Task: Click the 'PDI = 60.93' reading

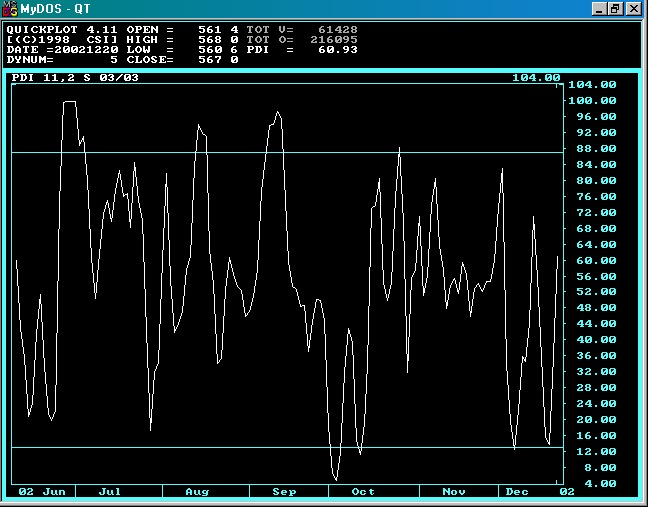Action: point(302,50)
